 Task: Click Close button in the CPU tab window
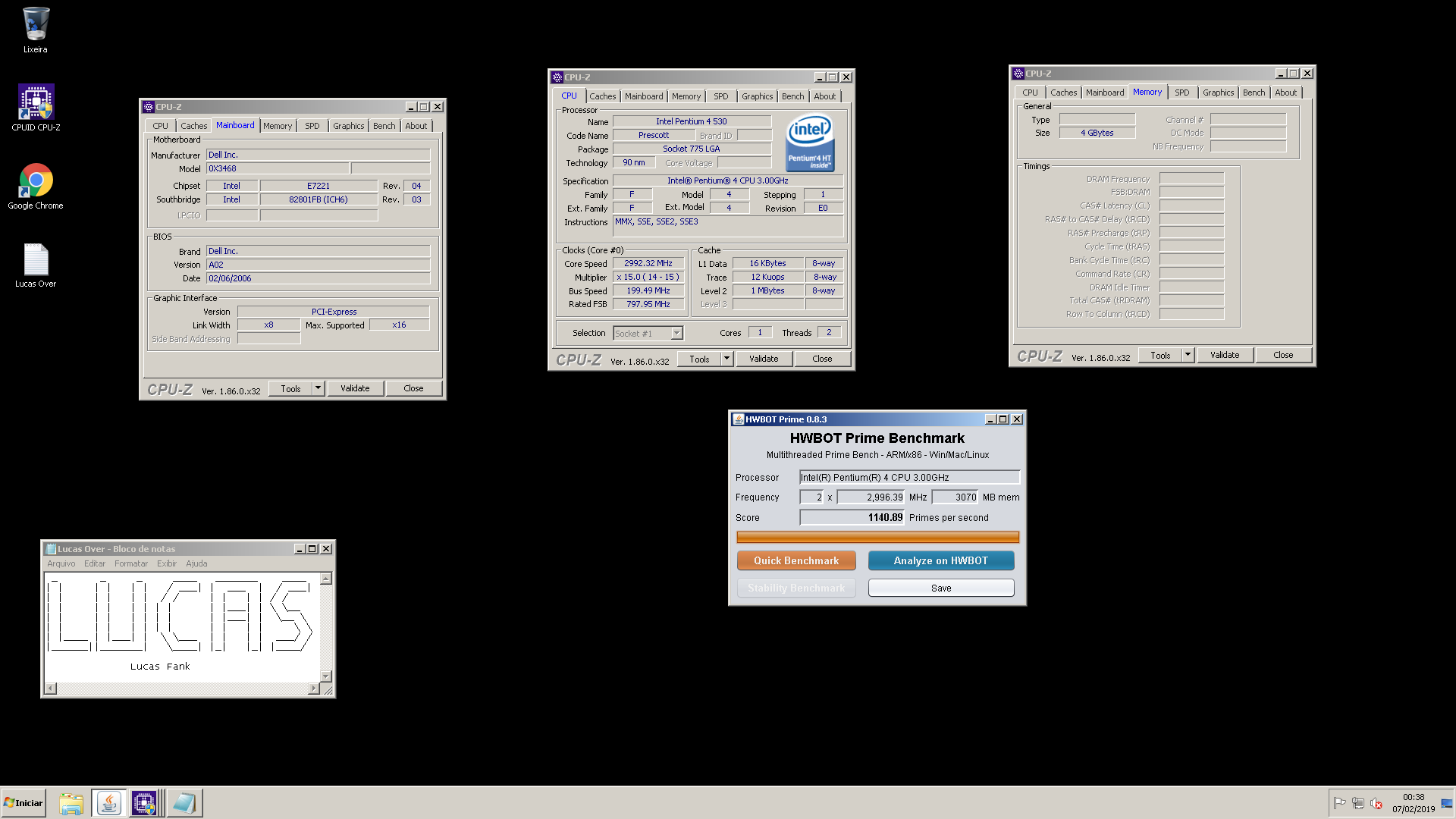coord(822,359)
